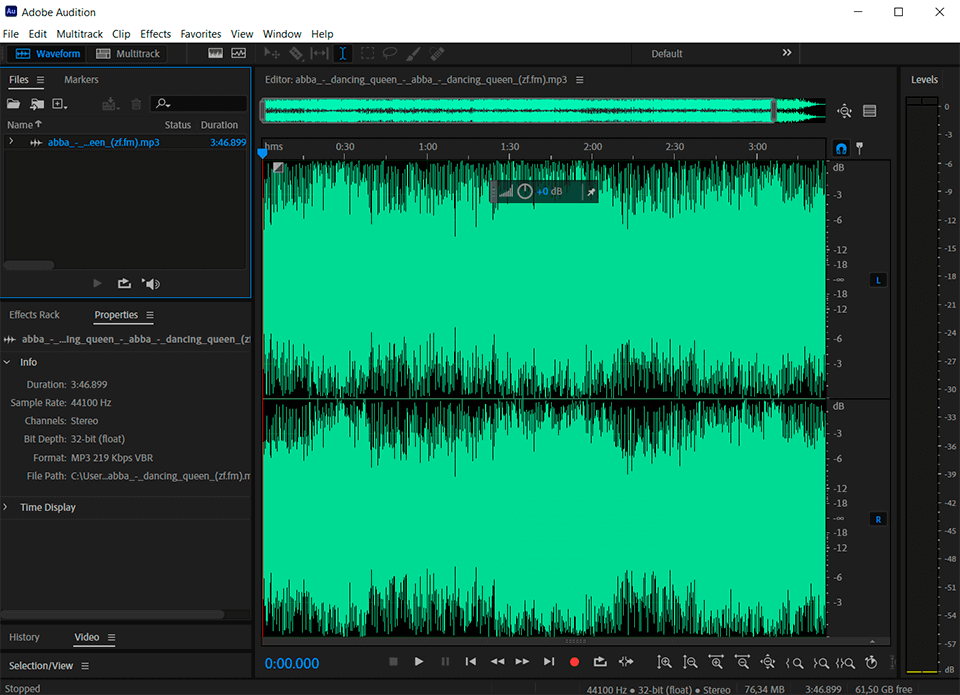Viewport: 960px width, 695px height.
Task: Select the Paintbrush Selection tool
Action: (x=414, y=54)
